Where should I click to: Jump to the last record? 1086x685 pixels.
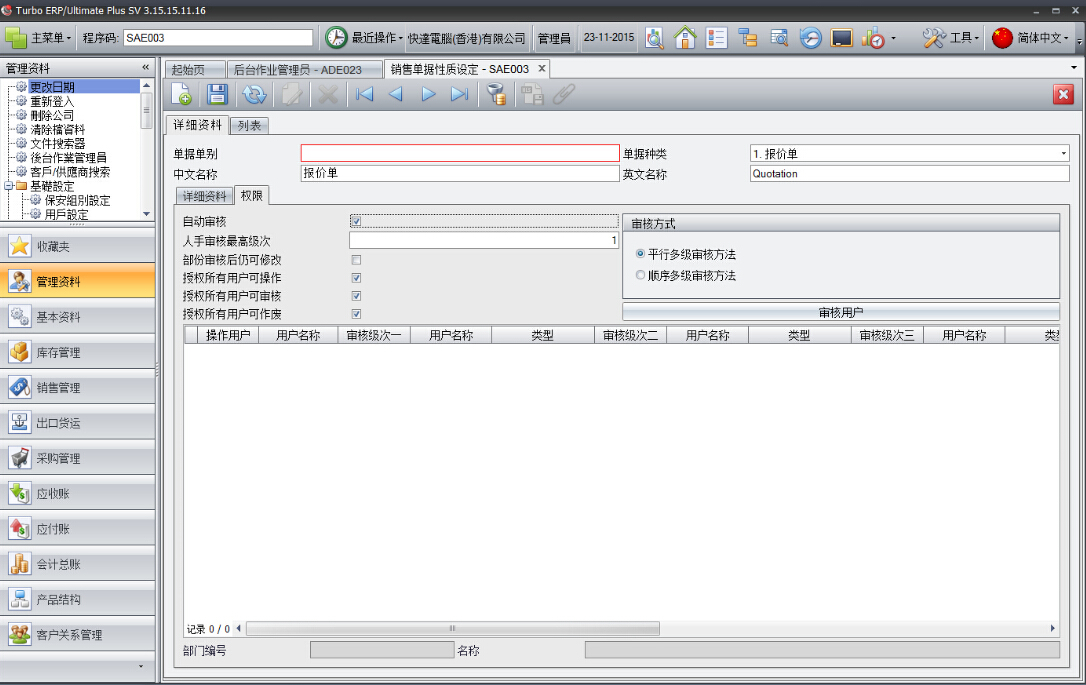(460, 94)
